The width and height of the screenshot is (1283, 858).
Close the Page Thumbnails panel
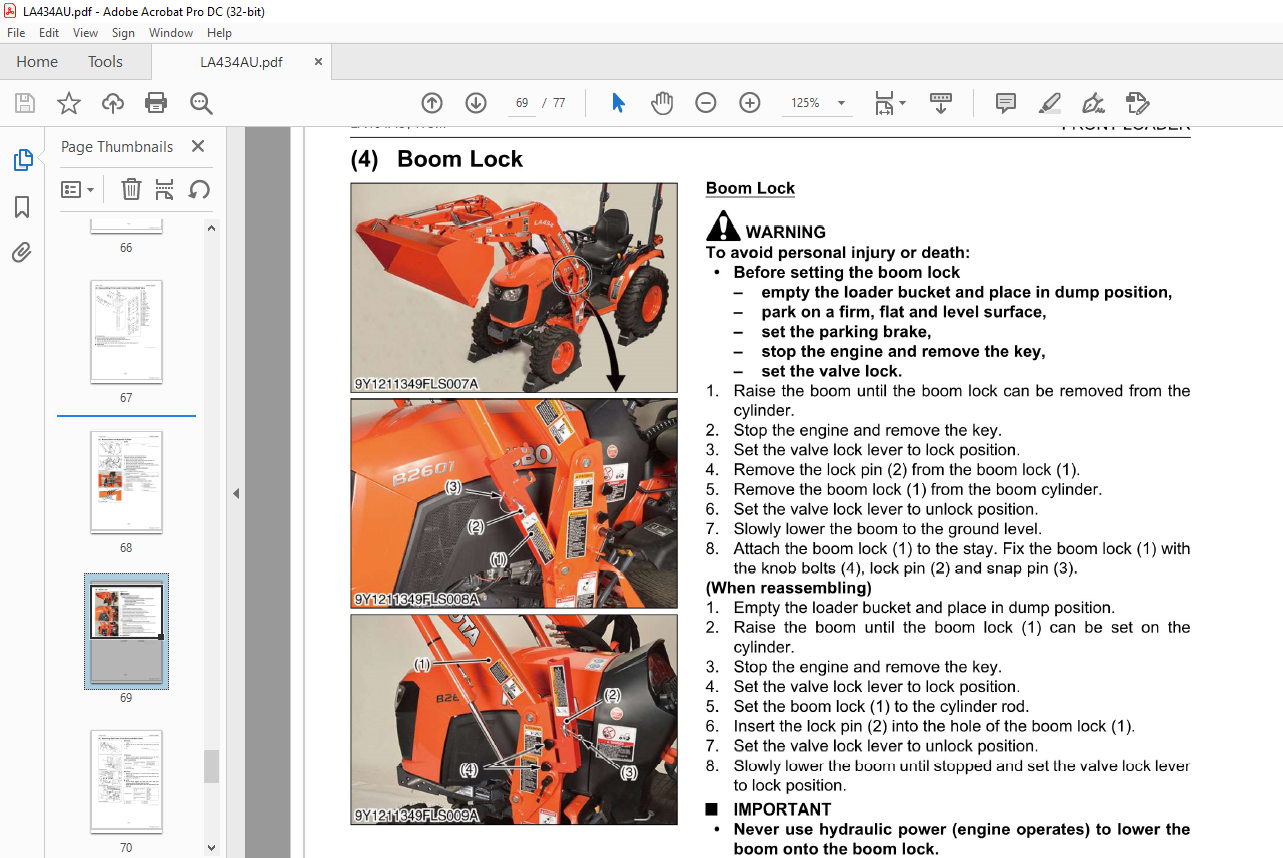pos(197,146)
